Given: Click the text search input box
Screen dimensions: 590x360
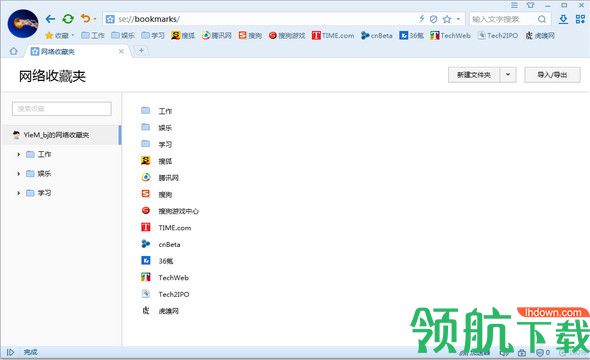Looking at the screenshot, I should coord(502,19).
